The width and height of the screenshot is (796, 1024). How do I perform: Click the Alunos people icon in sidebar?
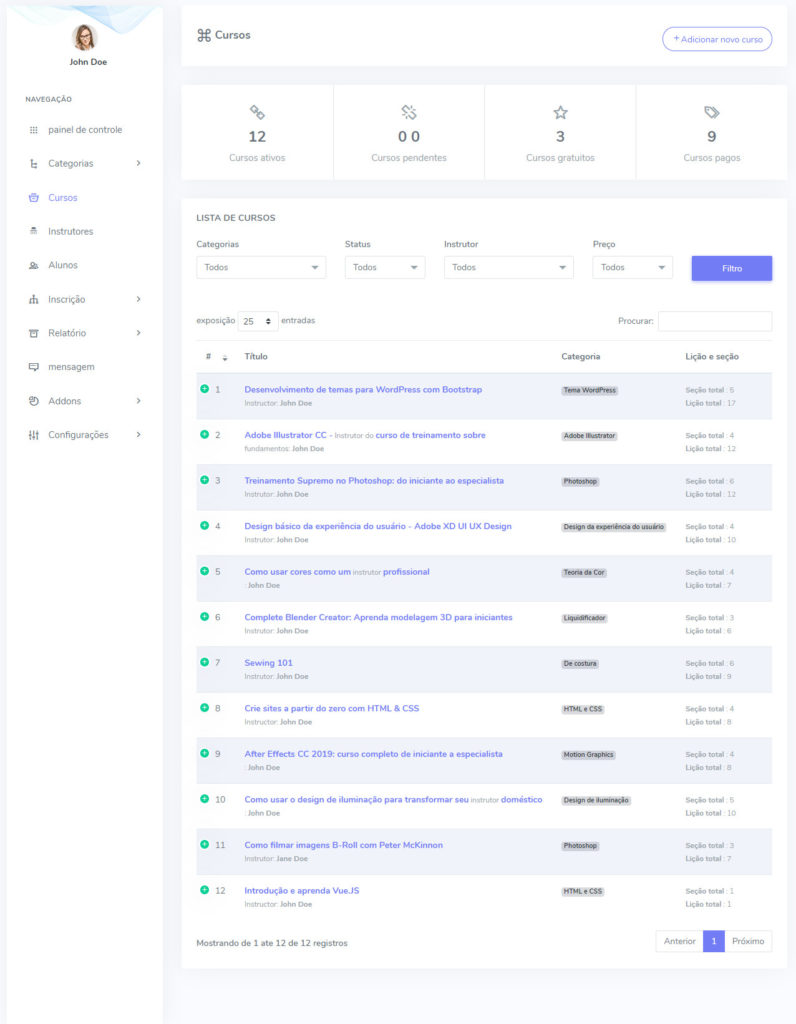point(33,265)
